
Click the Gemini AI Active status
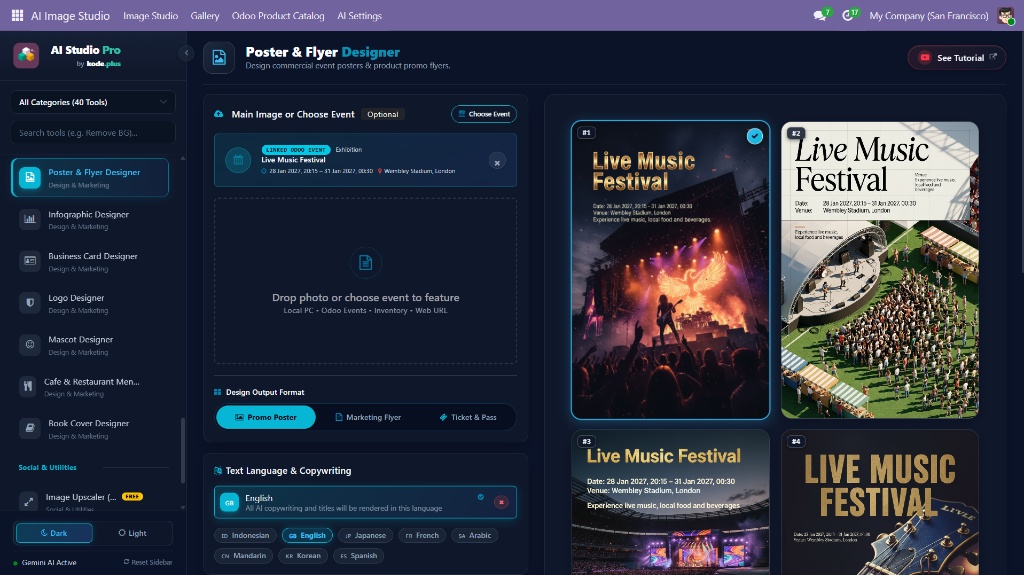click(x=44, y=562)
